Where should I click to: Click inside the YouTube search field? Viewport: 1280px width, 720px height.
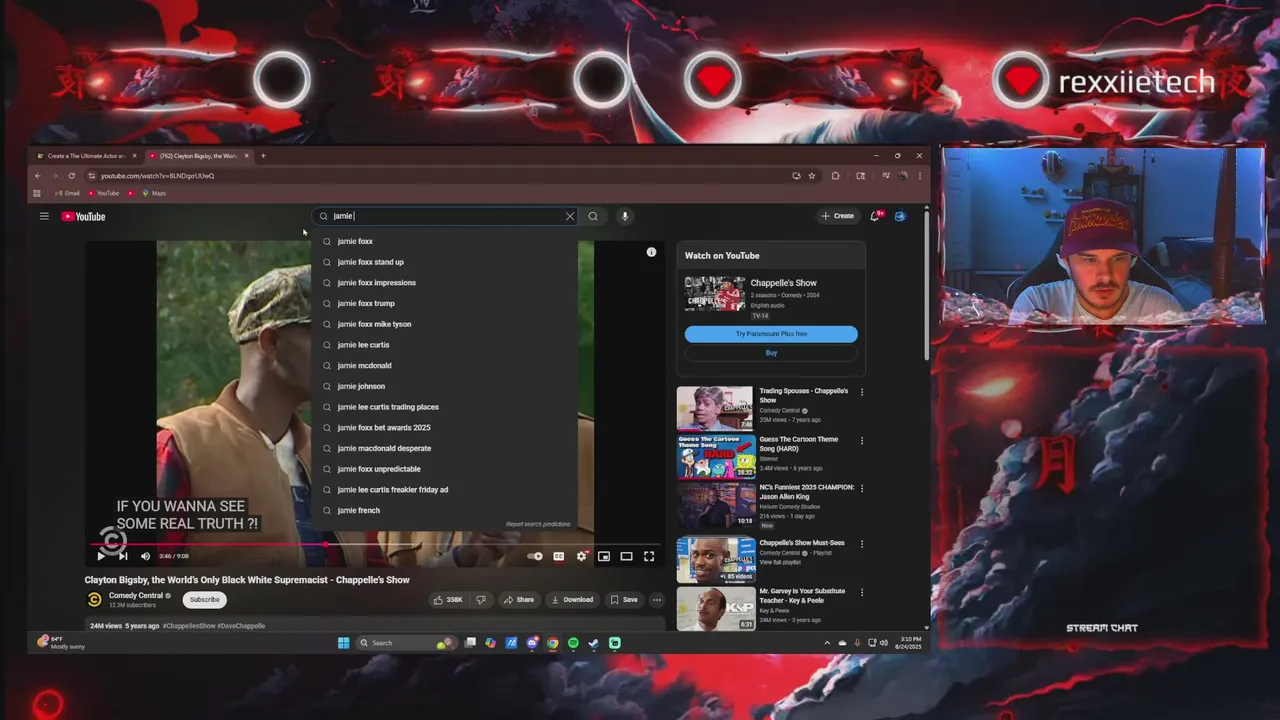coord(445,216)
